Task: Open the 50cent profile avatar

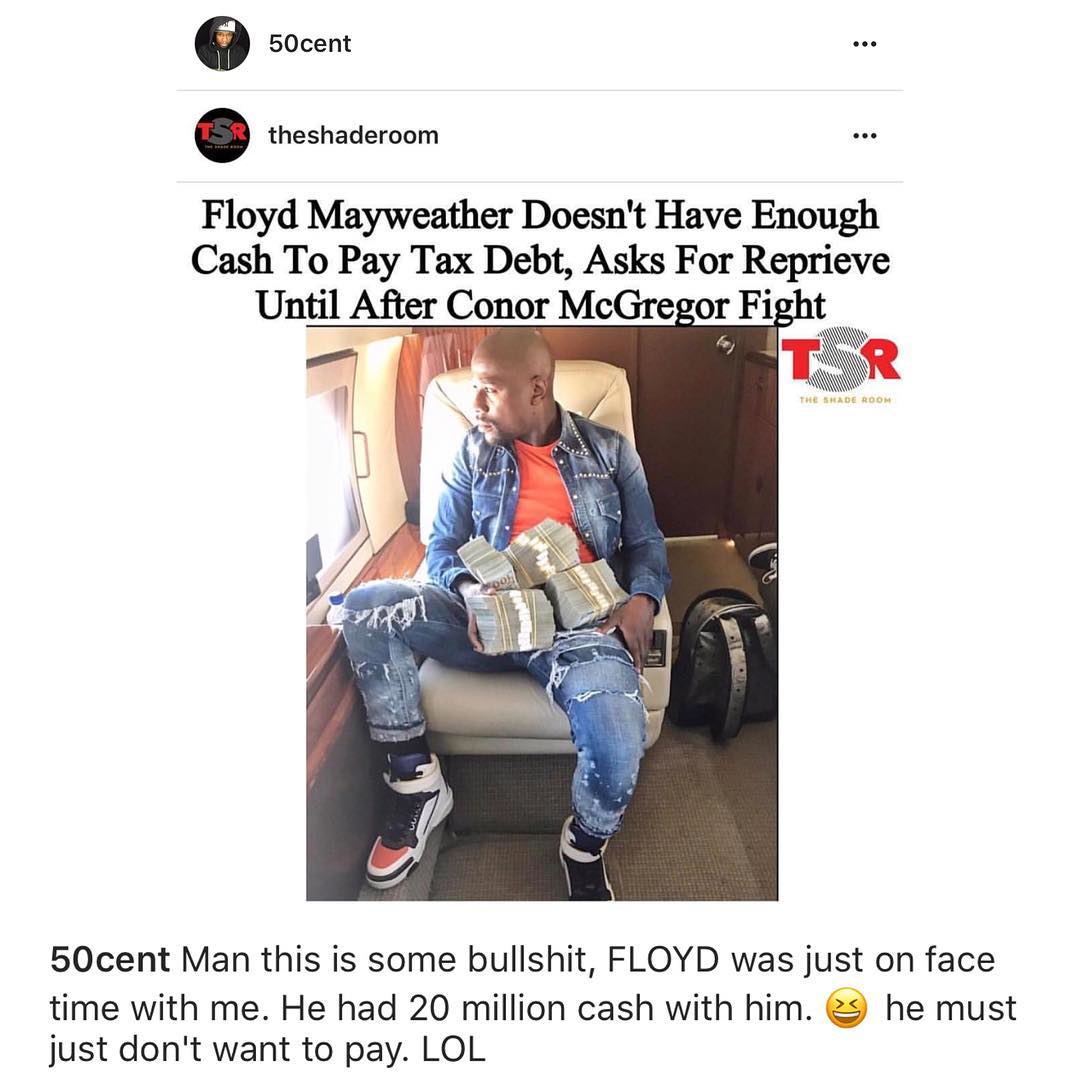Action: click(x=222, y=44)
